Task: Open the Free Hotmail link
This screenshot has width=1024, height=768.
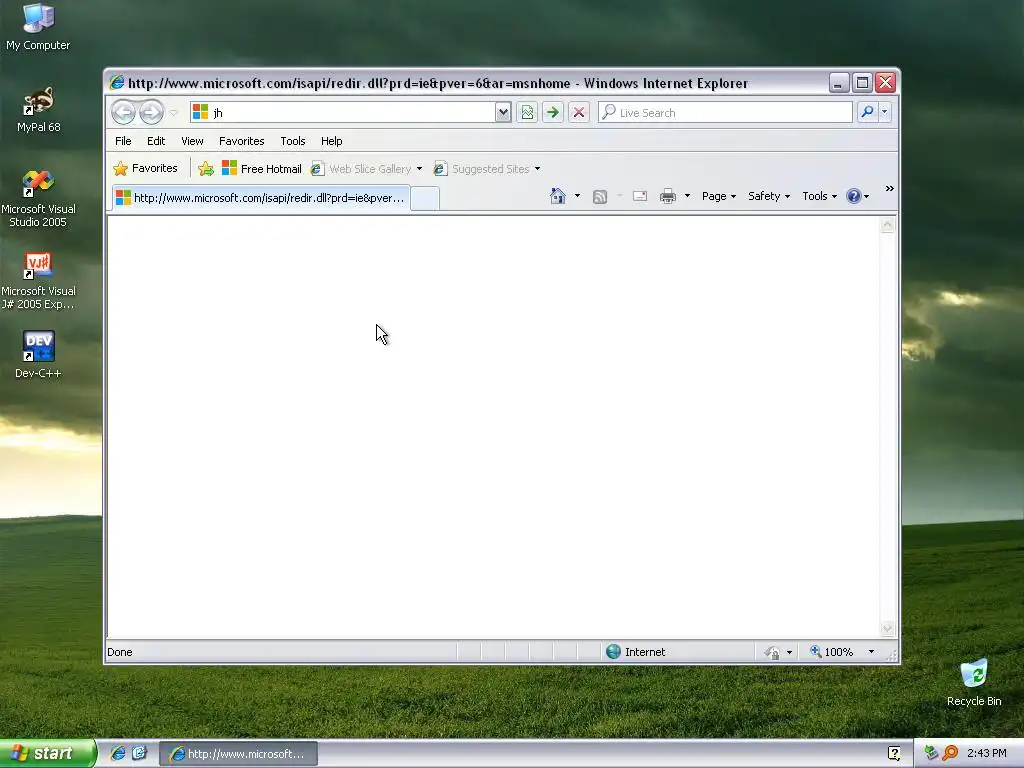Action: pos(262,168)
